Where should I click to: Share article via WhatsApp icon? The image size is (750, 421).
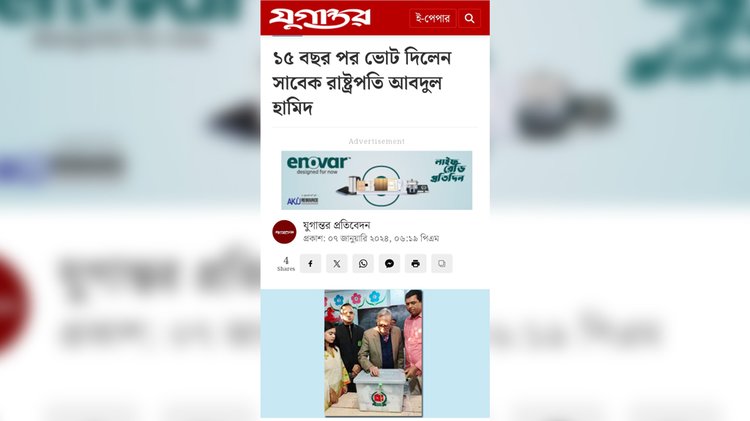tap(363, 264)
